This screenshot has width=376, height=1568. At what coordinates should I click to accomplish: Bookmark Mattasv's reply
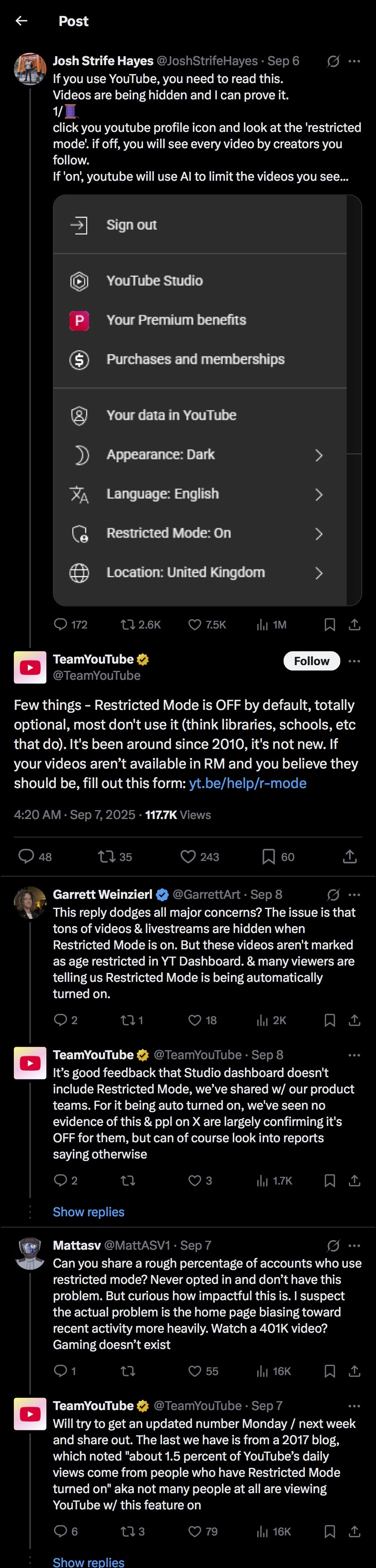point(330,1371)
